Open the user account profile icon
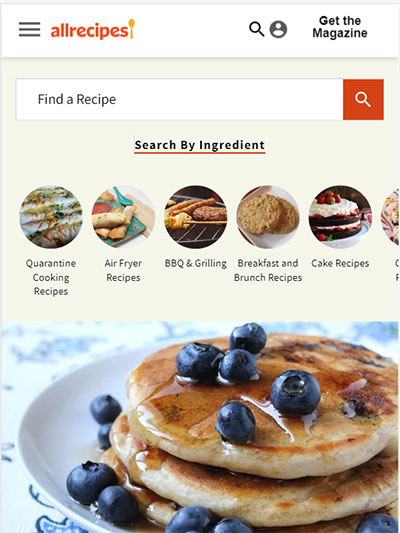The image size is (400, 533). pos(278,30)
